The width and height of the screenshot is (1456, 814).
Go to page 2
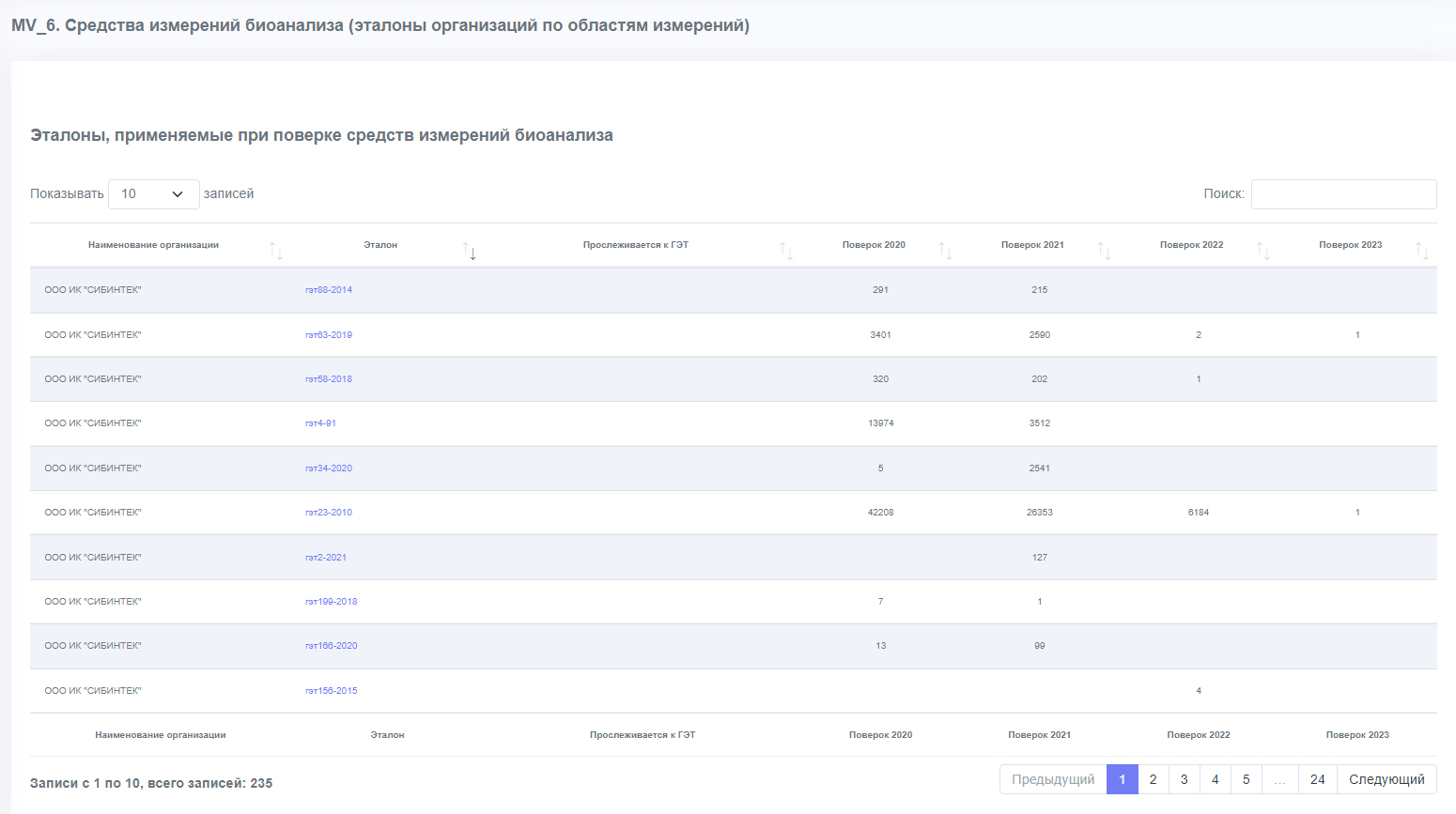pyautogui.click(x=1154, y=779)
